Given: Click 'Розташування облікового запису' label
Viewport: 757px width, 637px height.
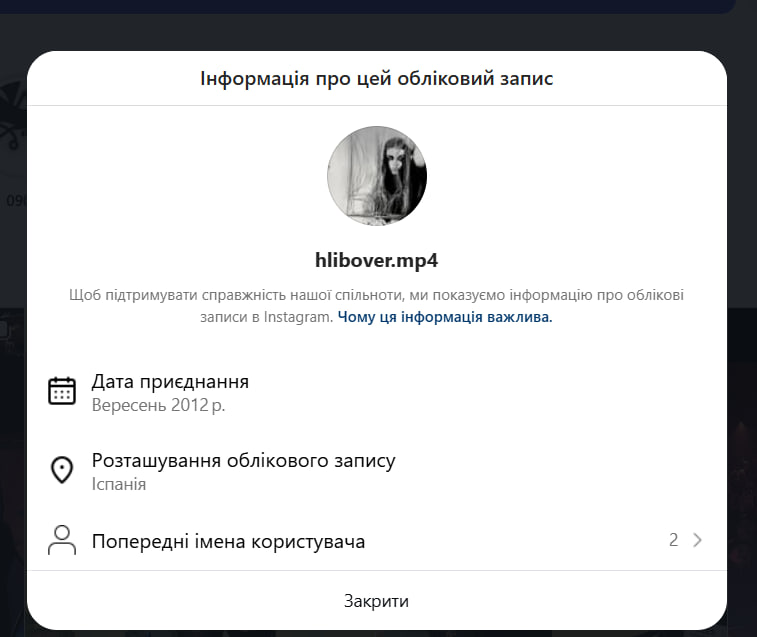Looking at the screenshot, I should 243,460.
